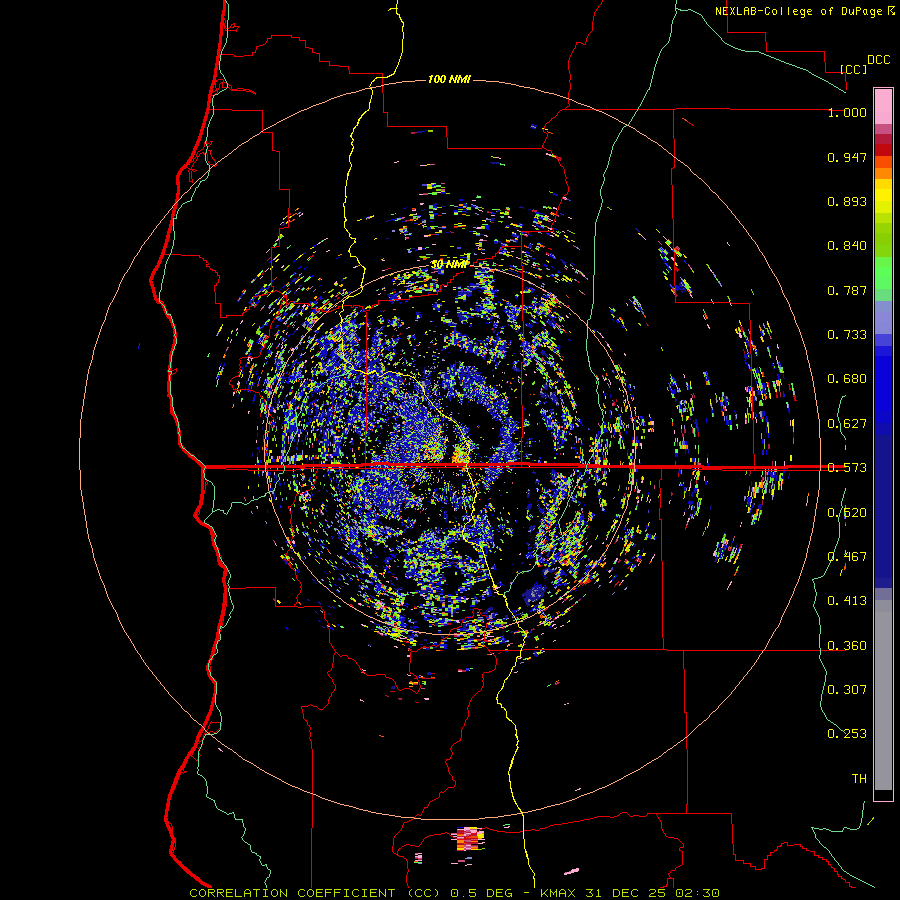Click the 0.787 color scale label
Viewport: 900px width, 900px height.
tap(847, 290)
